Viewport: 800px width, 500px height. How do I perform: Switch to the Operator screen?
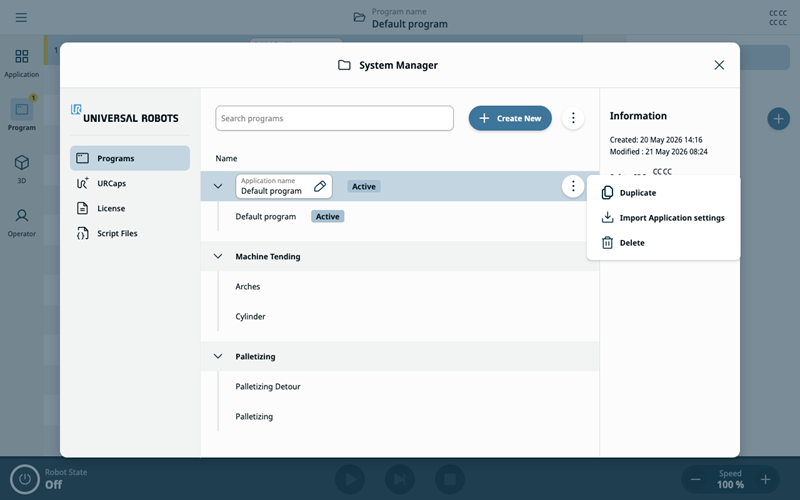pyautogui.click(x=21, y=222)
